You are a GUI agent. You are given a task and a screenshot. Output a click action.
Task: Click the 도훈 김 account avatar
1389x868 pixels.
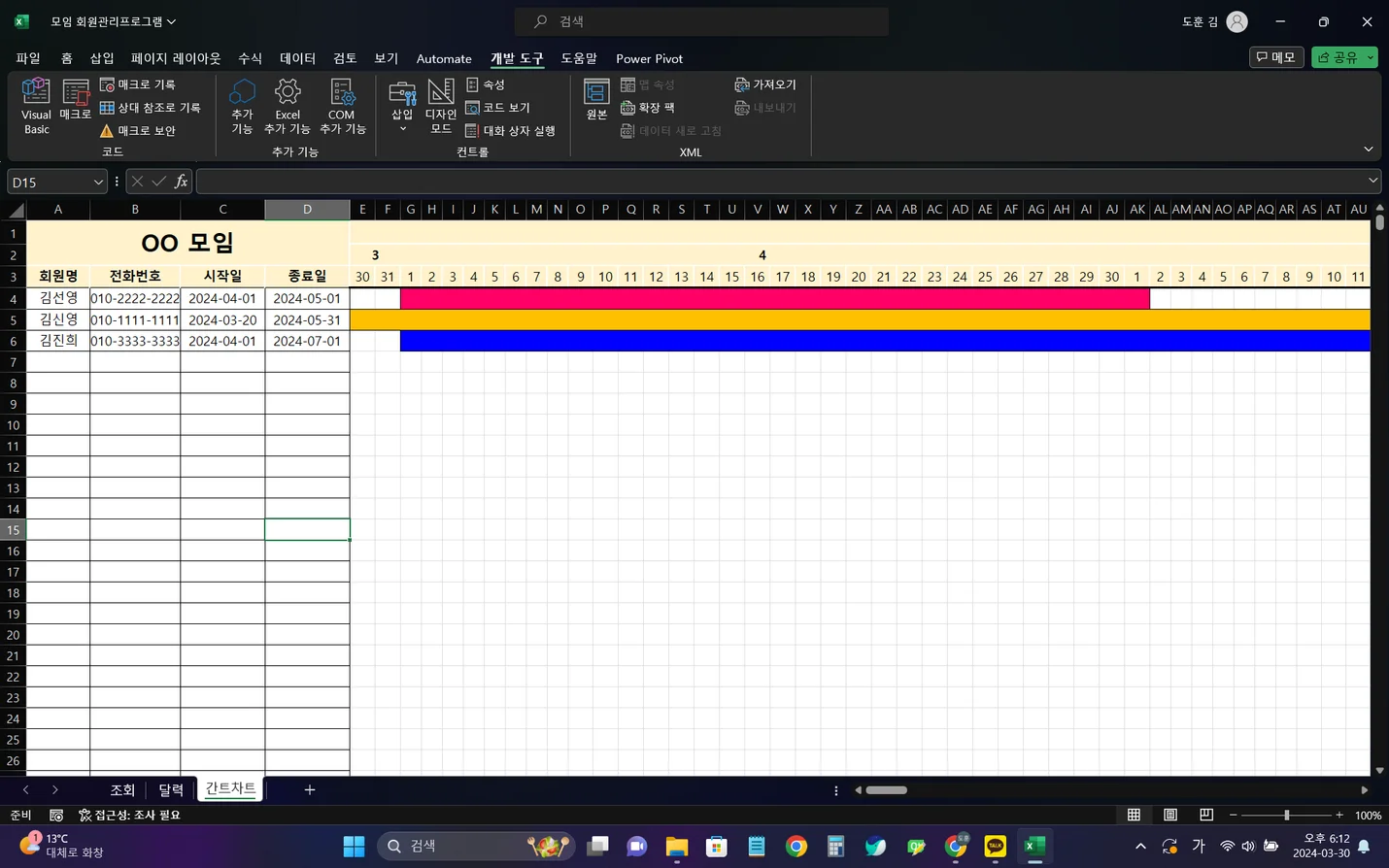point(1237,21)
